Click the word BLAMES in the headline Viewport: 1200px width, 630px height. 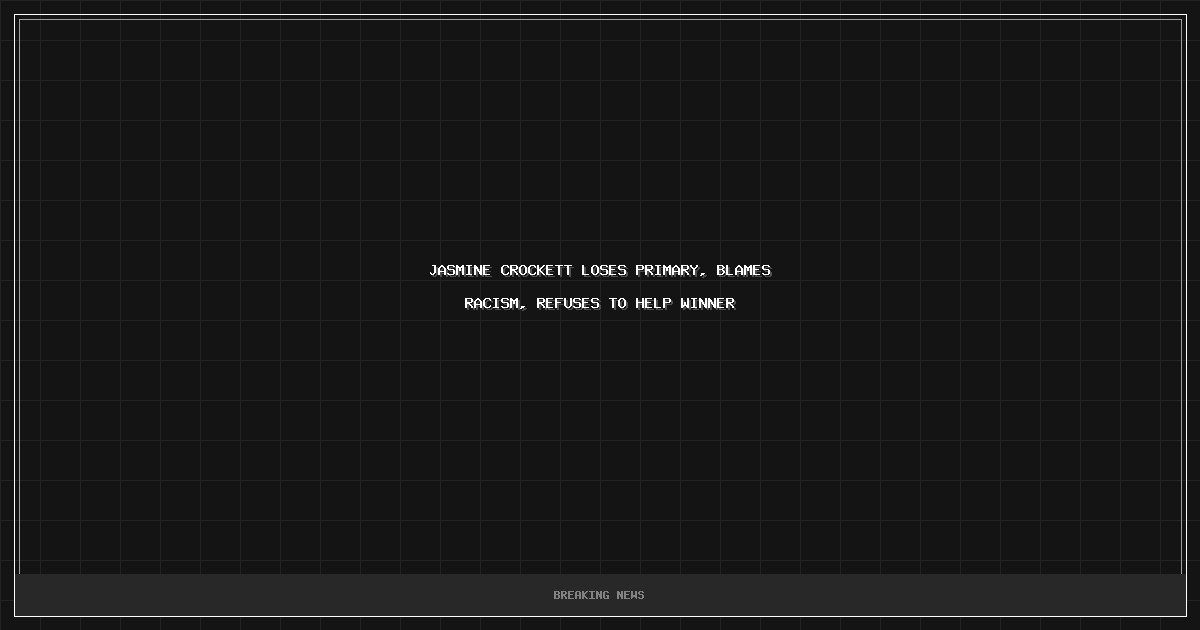click(743, 270)
